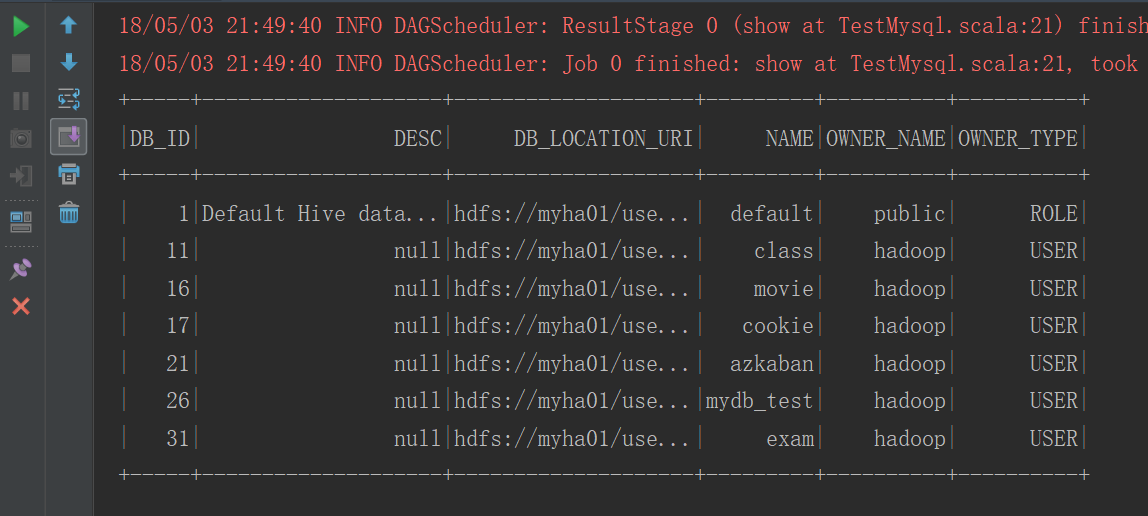Image resolution: width=1148 pixels, height=516 pixels.
Task: Click the azkaban database name
Action: [772, 364]
